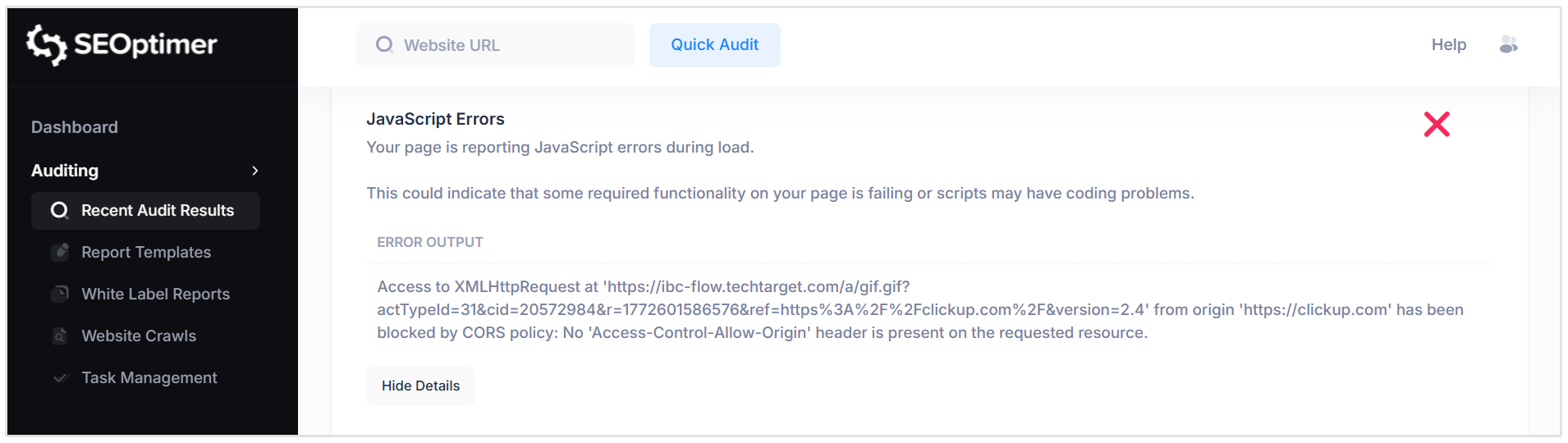
Task: Open the Website Crawls label
Action: [x=139, y=336]
